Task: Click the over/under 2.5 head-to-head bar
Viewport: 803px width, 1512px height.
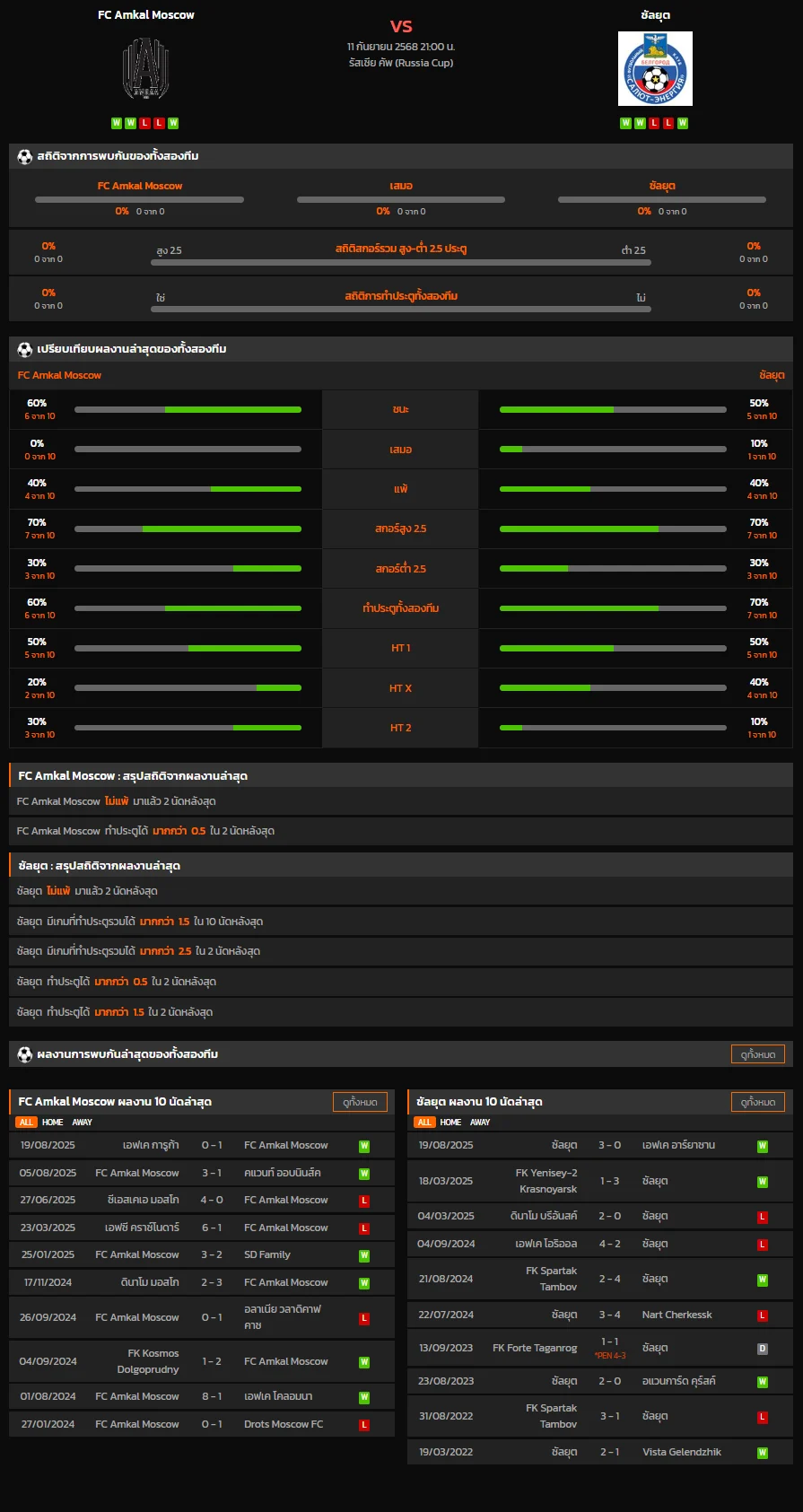Action: [x=401, y=262]
